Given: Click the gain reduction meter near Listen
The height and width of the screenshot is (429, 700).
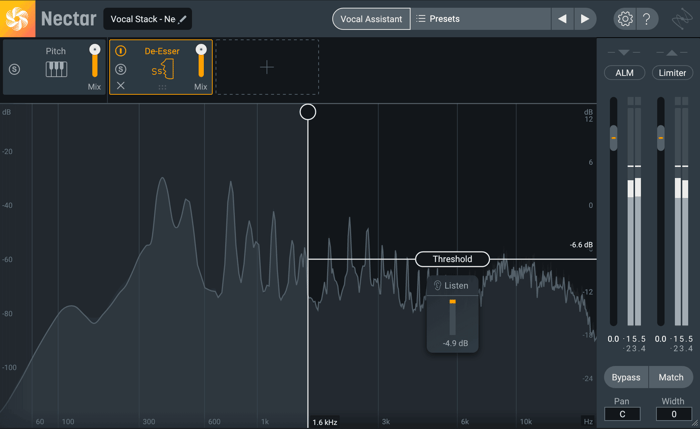Looking at the screenshot, I should click(452, 317).
